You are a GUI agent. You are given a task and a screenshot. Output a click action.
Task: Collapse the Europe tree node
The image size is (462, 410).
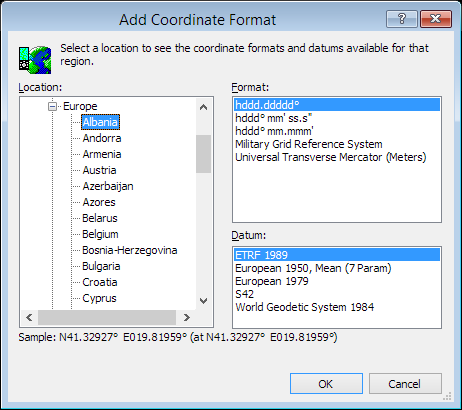[52, 107]
